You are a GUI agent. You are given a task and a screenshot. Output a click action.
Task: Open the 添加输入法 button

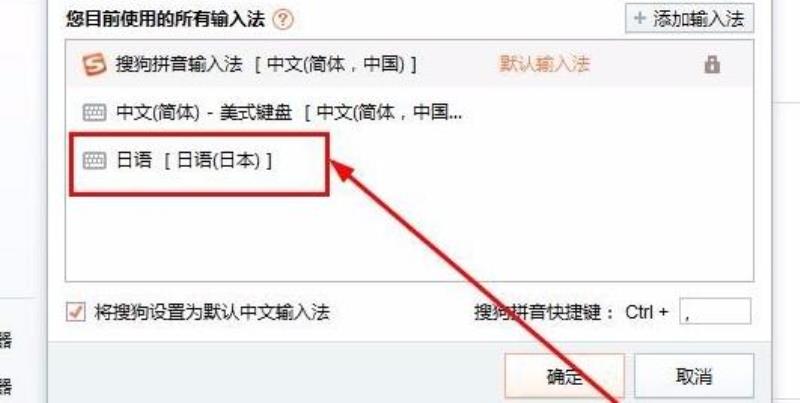pyautogui.click(x=689, y=19)
